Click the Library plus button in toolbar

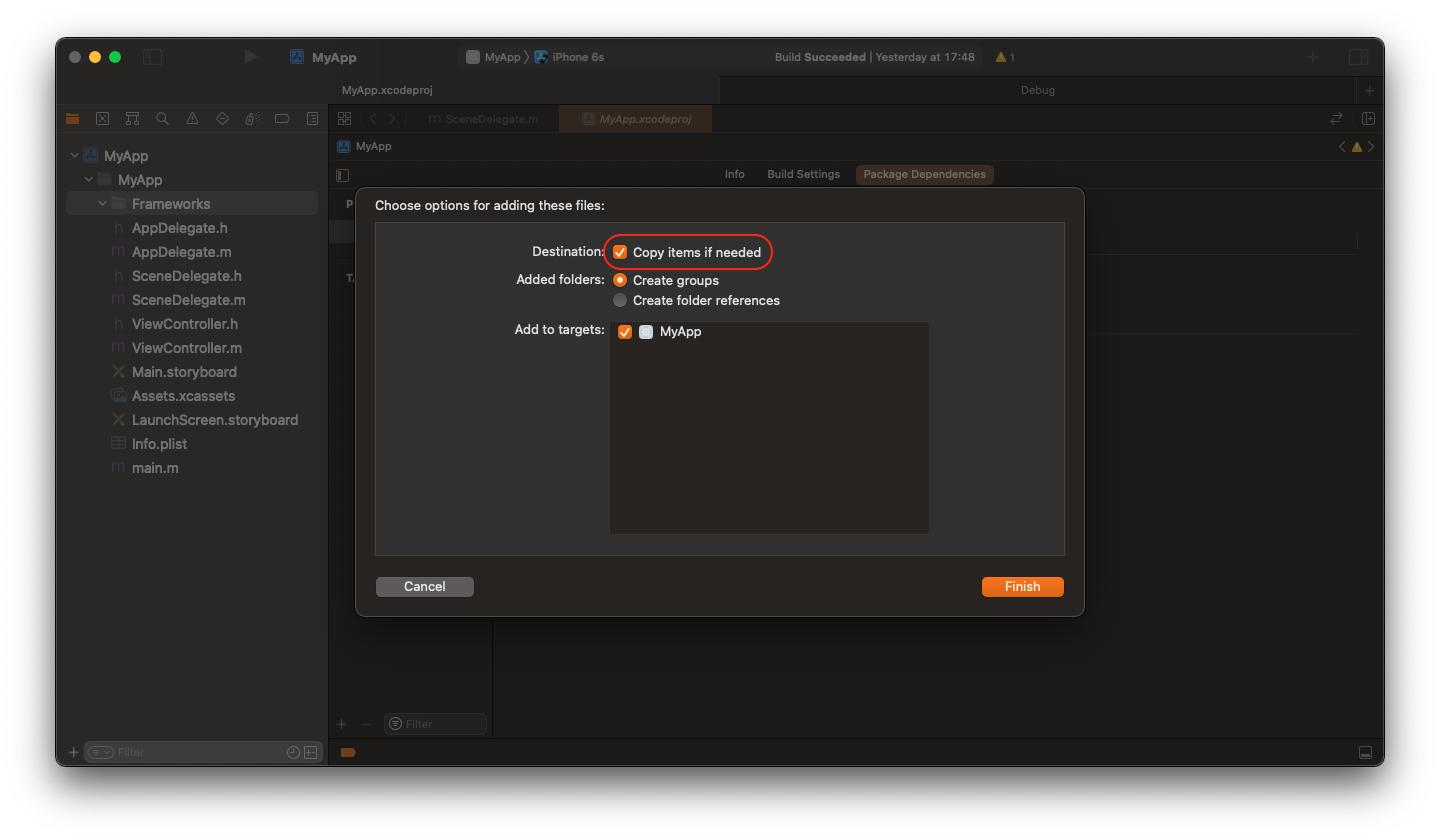click(1313, 57)
